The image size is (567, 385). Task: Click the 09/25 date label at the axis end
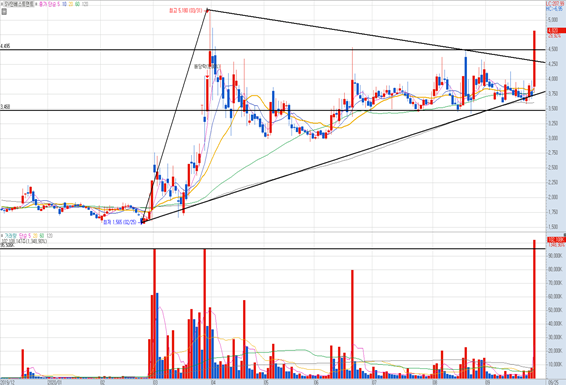(x=553, y=382)
